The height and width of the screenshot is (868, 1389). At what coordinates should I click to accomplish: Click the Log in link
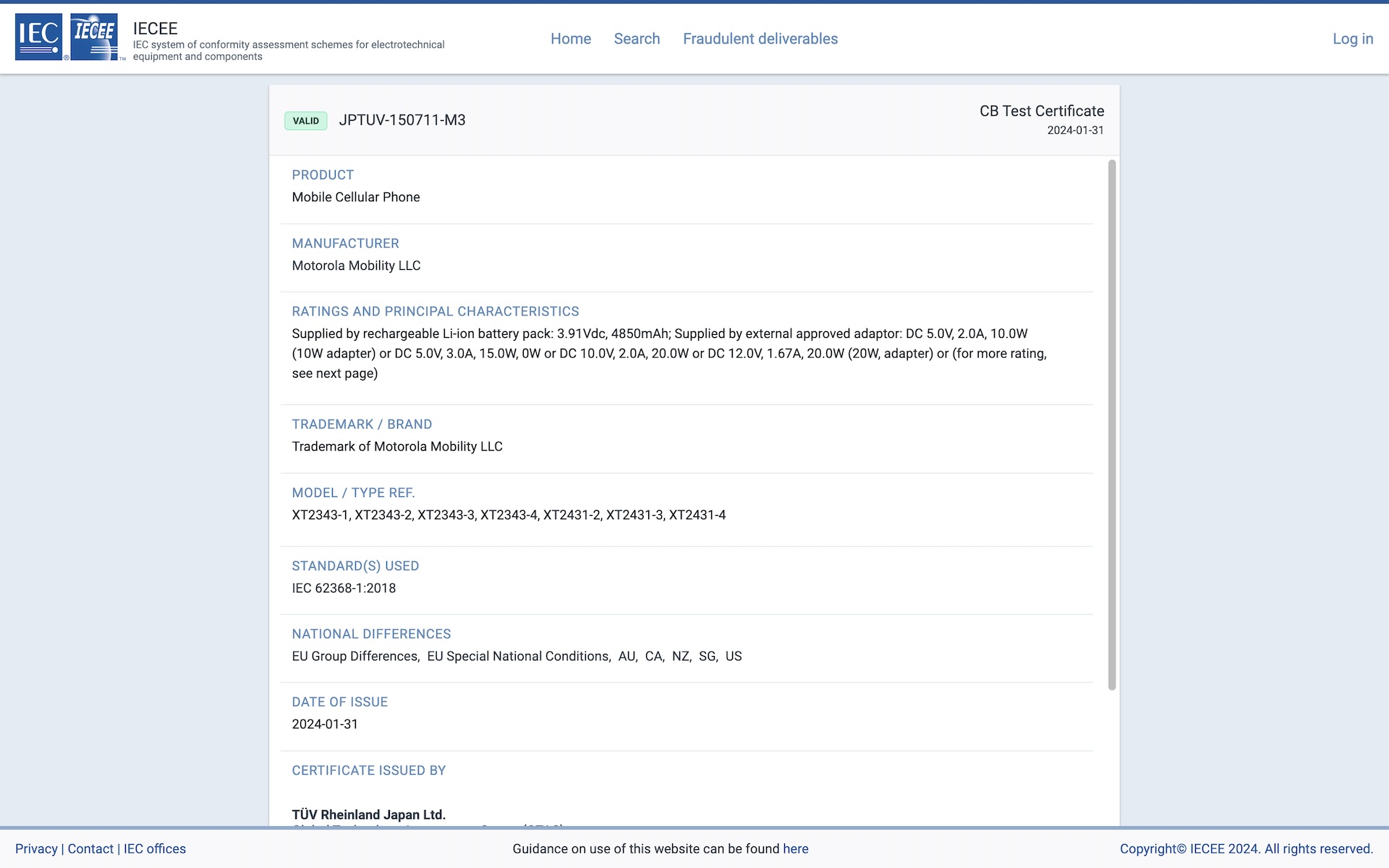coord(1353,39)
